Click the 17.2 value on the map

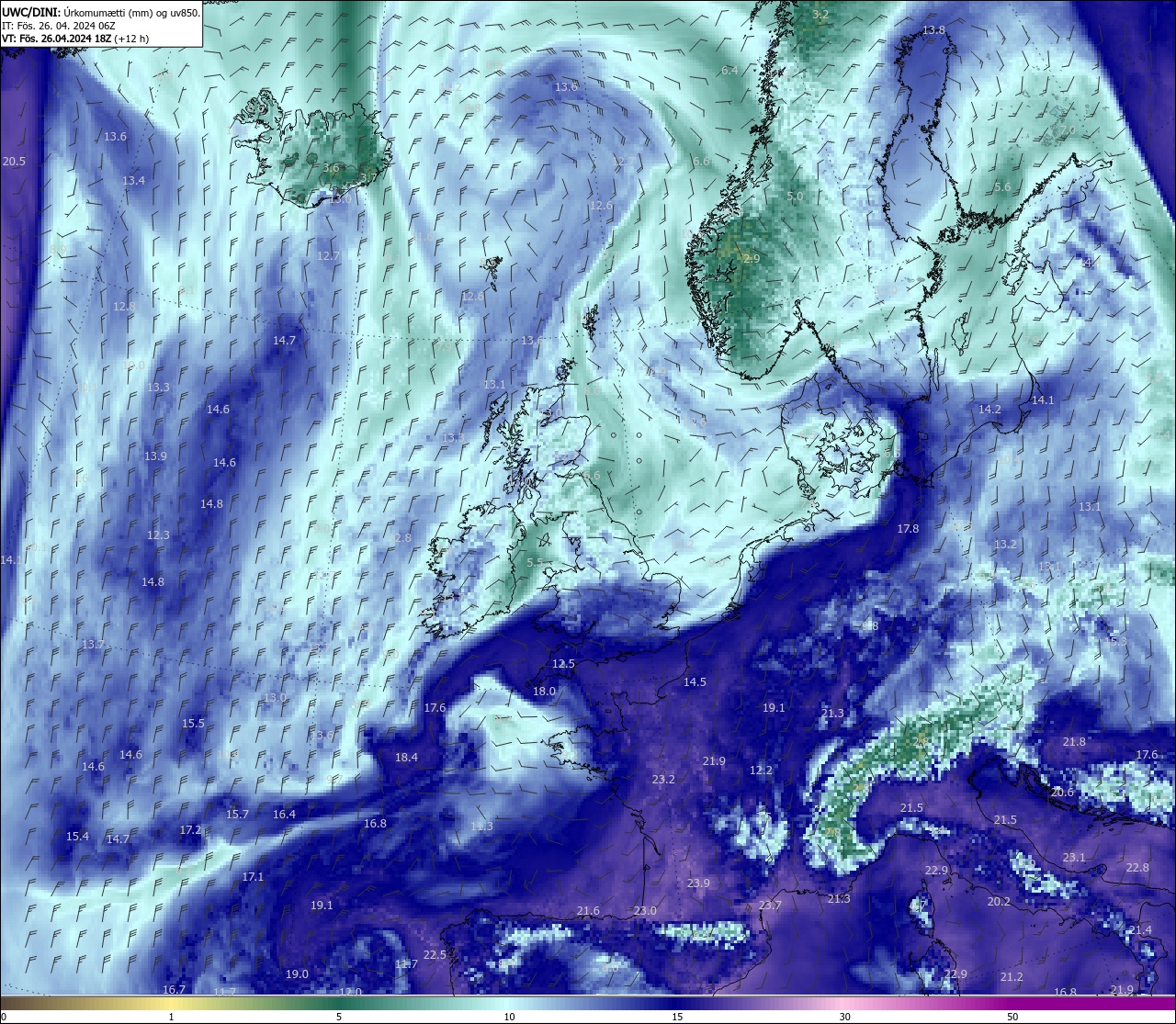click(190, 830)
